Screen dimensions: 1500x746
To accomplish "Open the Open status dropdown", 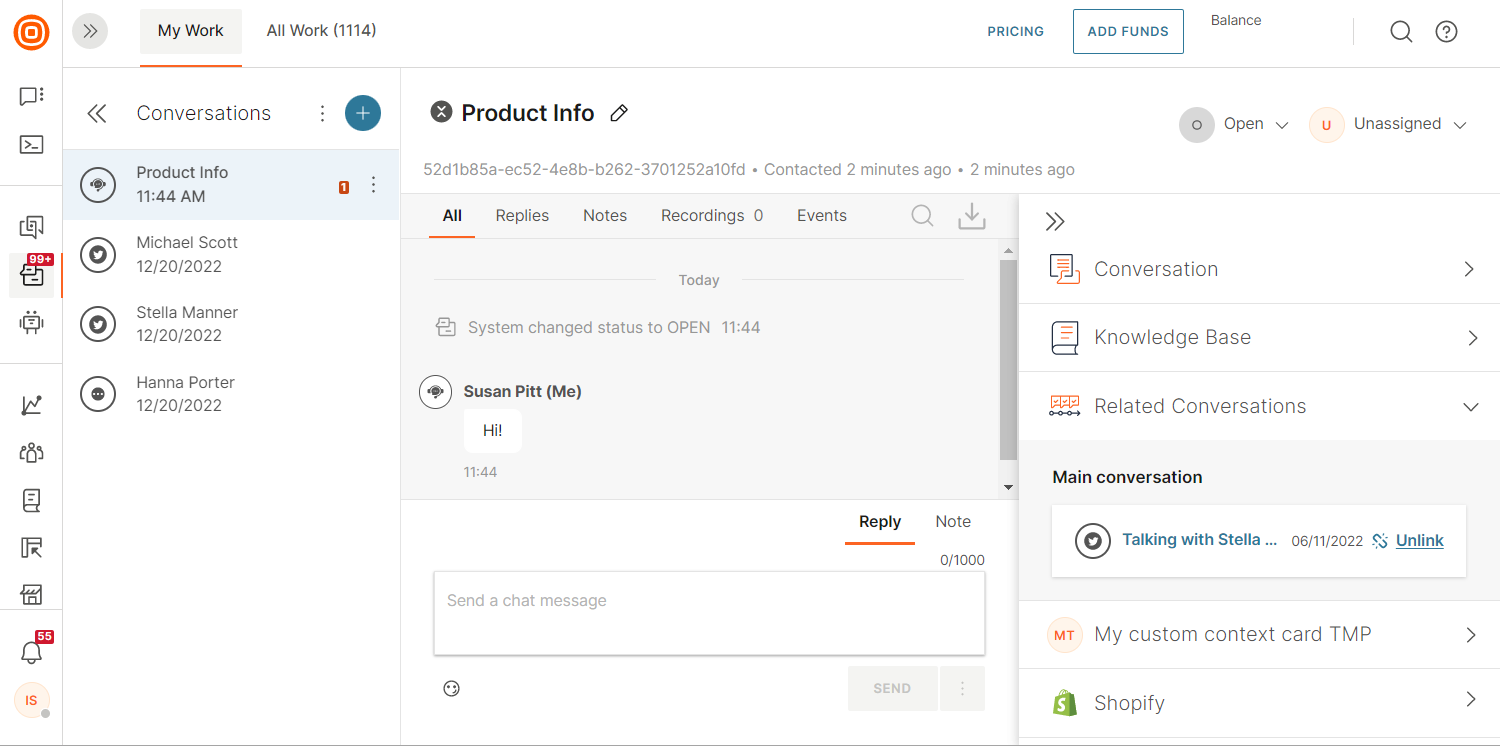I will [1236, 125].
